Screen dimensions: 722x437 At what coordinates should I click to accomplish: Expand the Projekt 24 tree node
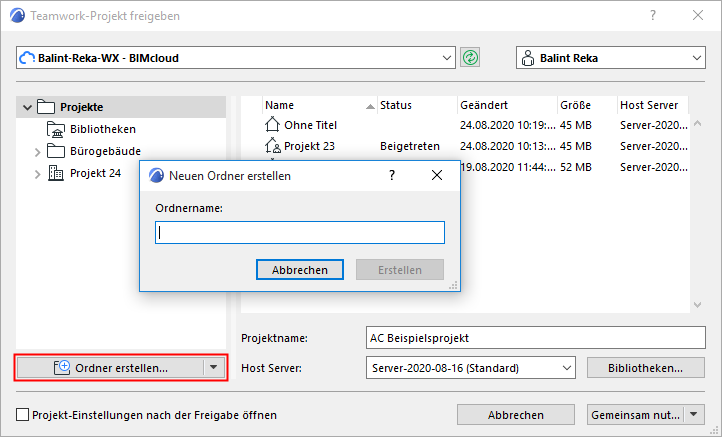pos(38,174)
